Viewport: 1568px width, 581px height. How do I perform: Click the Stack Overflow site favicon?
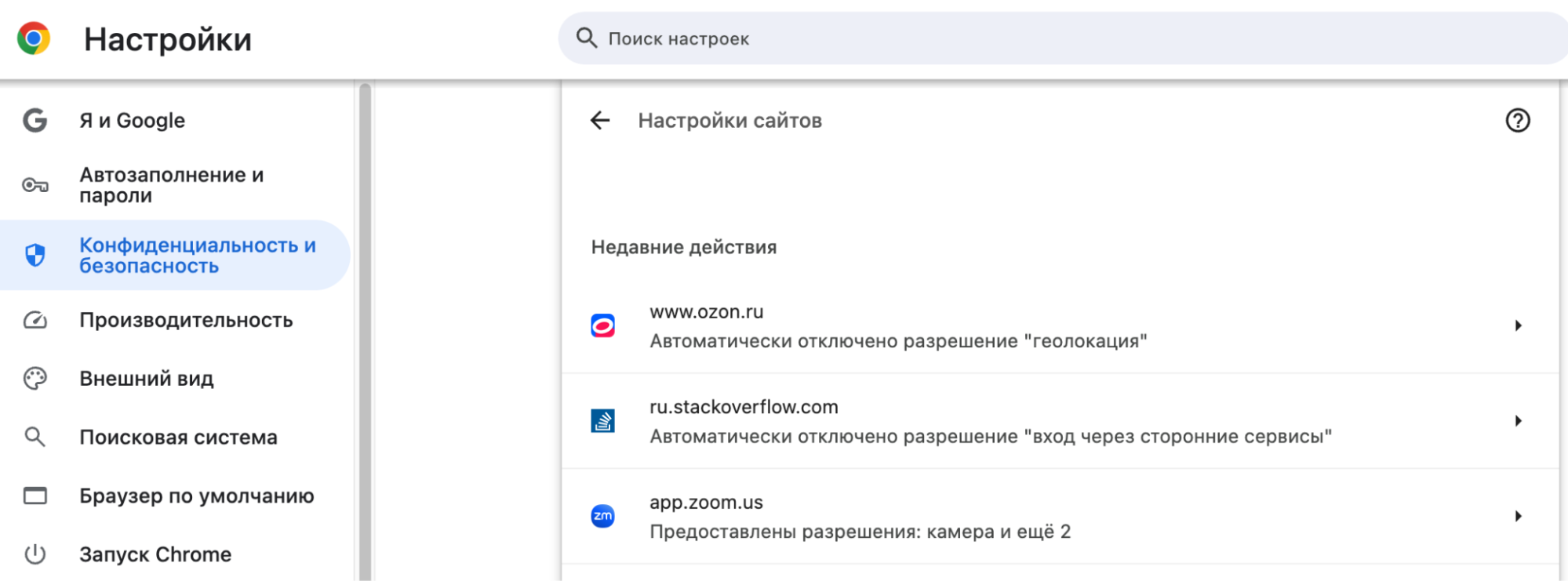click(x=602, y=421)
